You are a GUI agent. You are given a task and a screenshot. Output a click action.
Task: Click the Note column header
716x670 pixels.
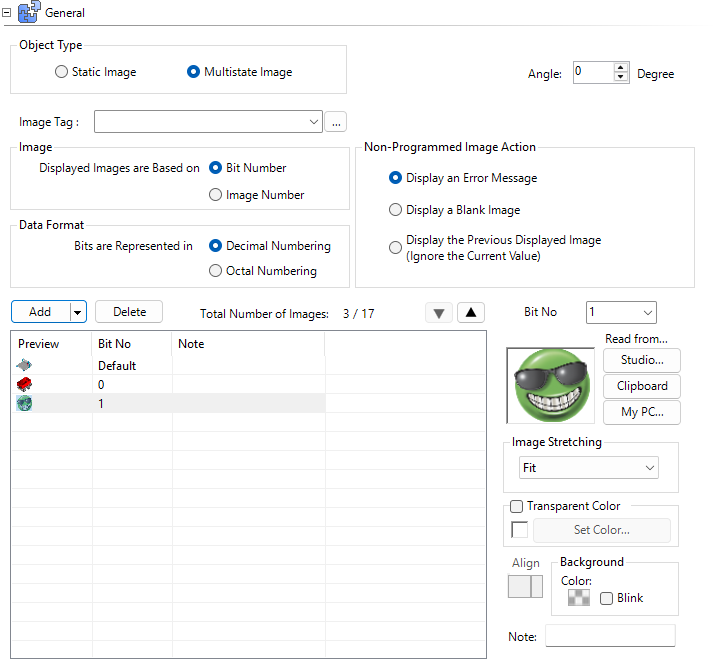pyautogui.click(x=248, y=344)
